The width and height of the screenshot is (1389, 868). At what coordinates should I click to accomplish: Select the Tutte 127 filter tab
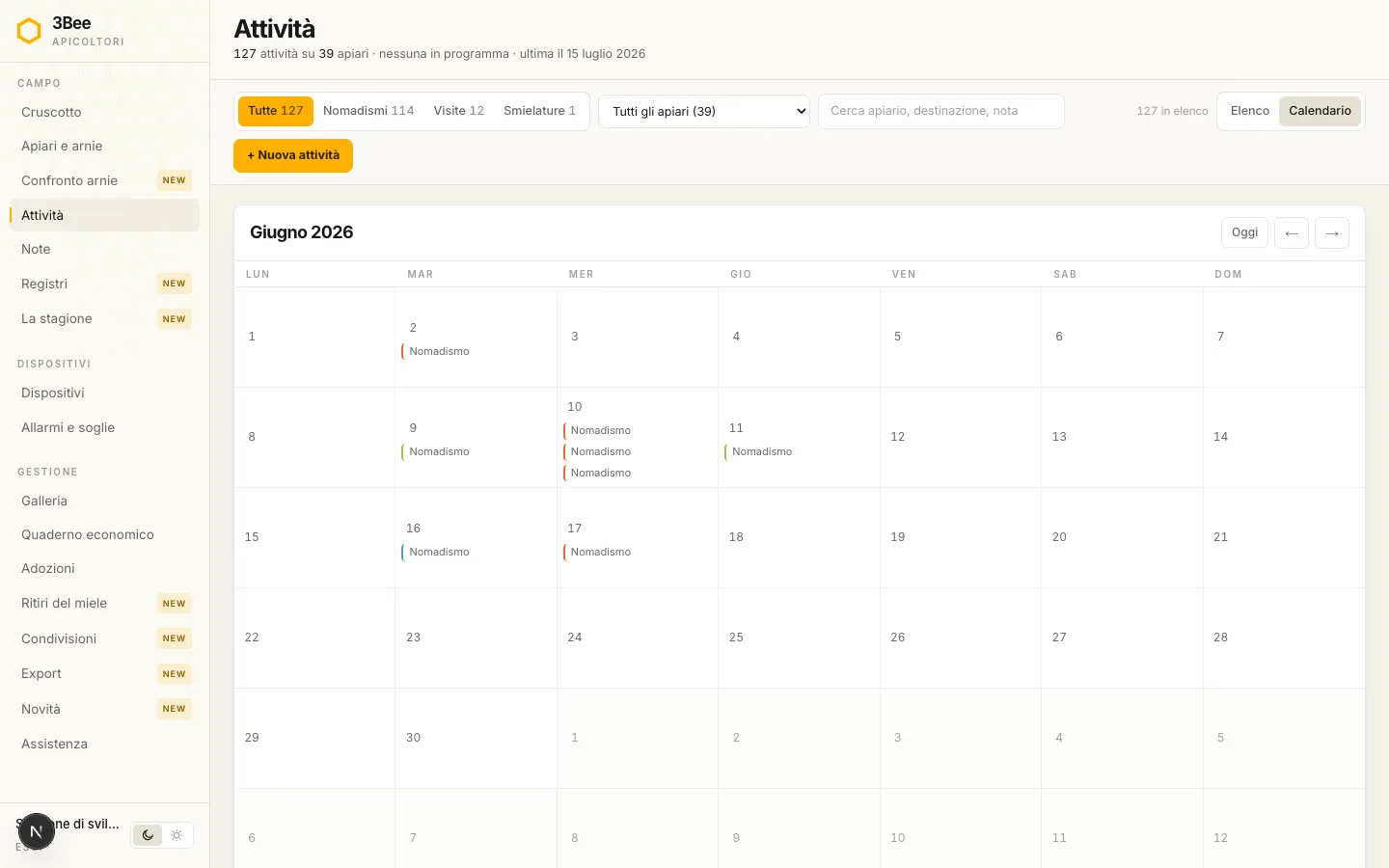(x=276, y=111)
